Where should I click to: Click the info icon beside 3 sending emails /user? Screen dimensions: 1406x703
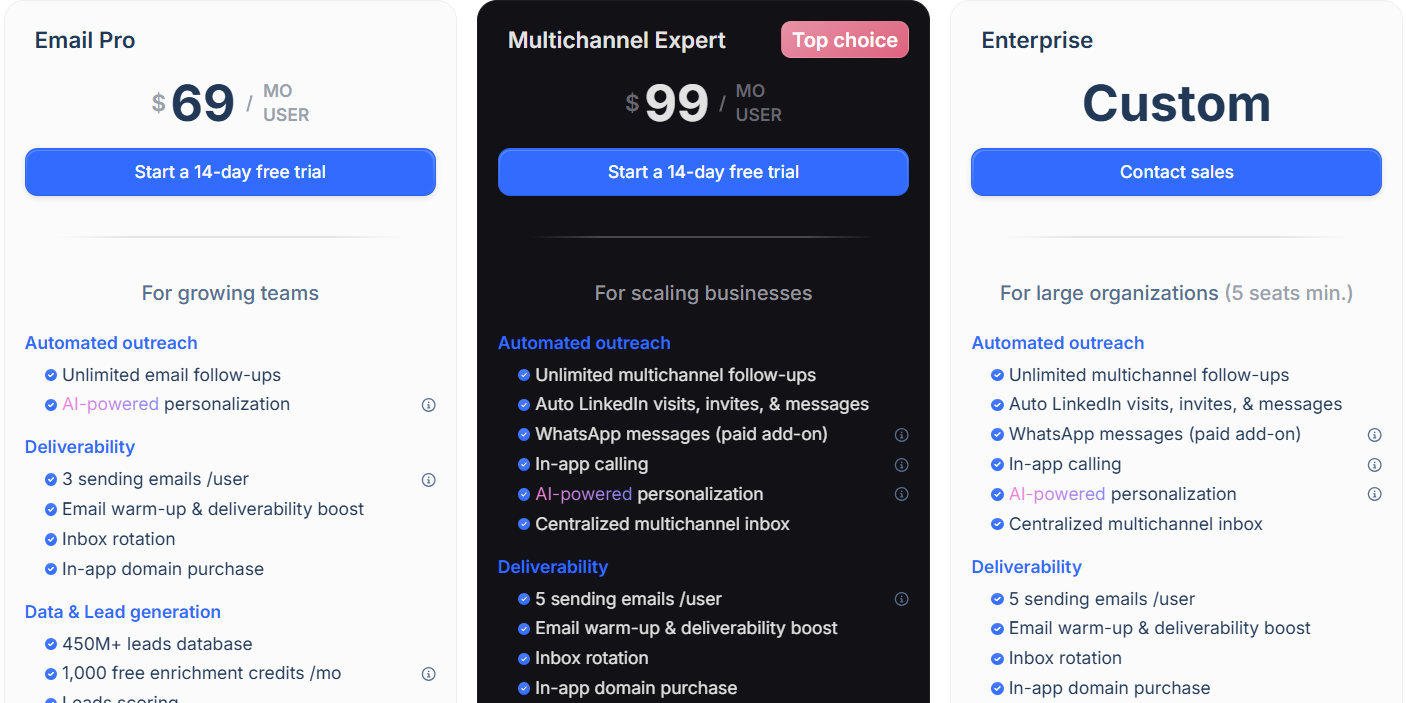pos(429,480)
